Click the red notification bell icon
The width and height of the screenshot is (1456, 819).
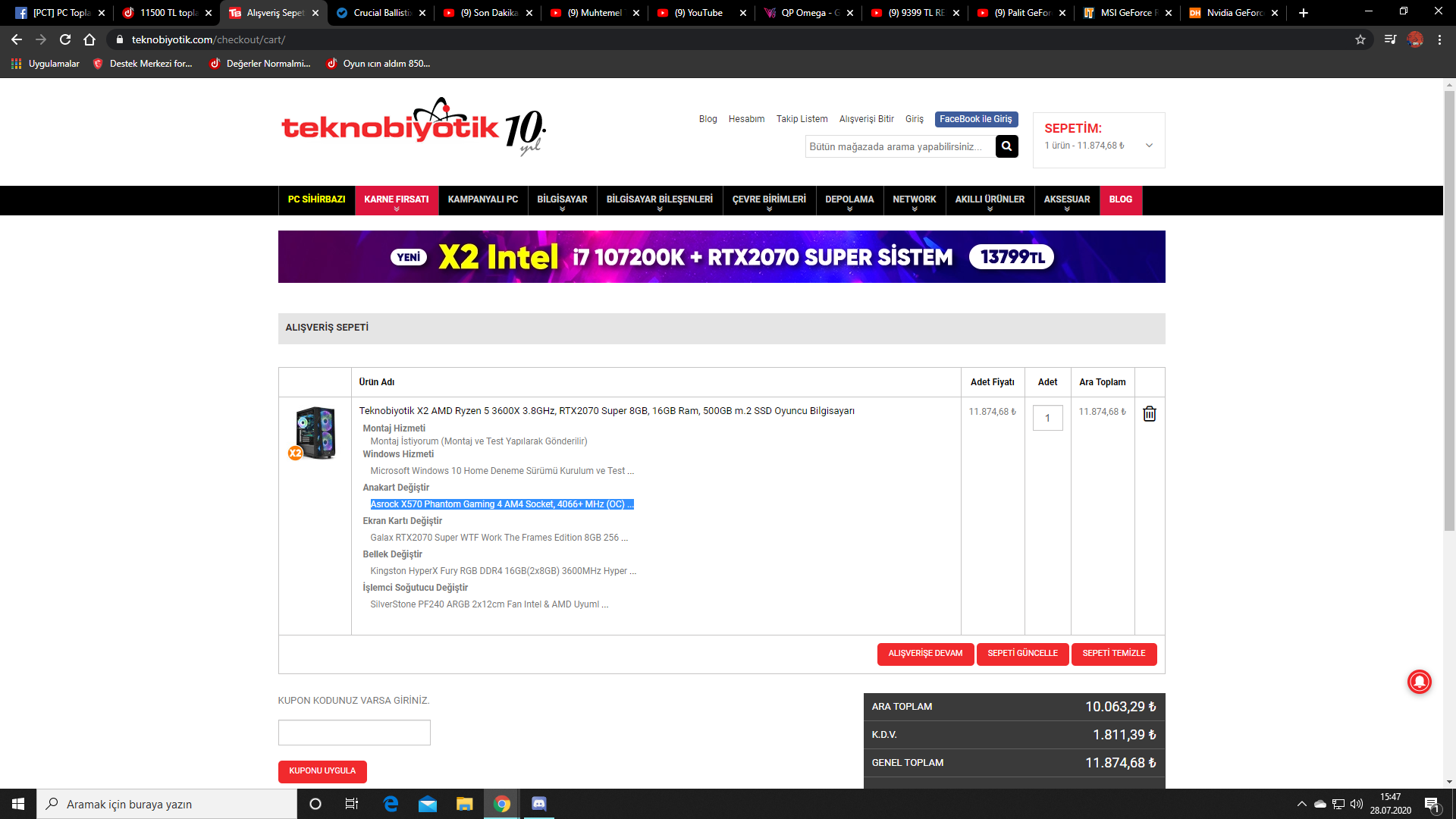pos(1419,682)
